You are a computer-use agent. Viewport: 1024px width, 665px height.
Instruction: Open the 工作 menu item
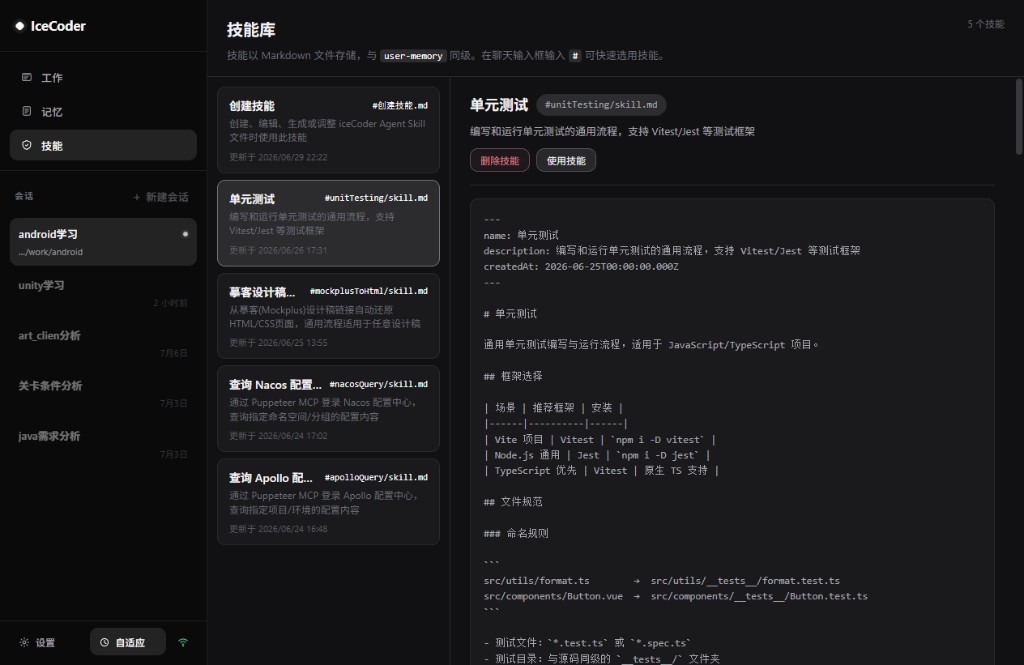click(x=103, y=78)
